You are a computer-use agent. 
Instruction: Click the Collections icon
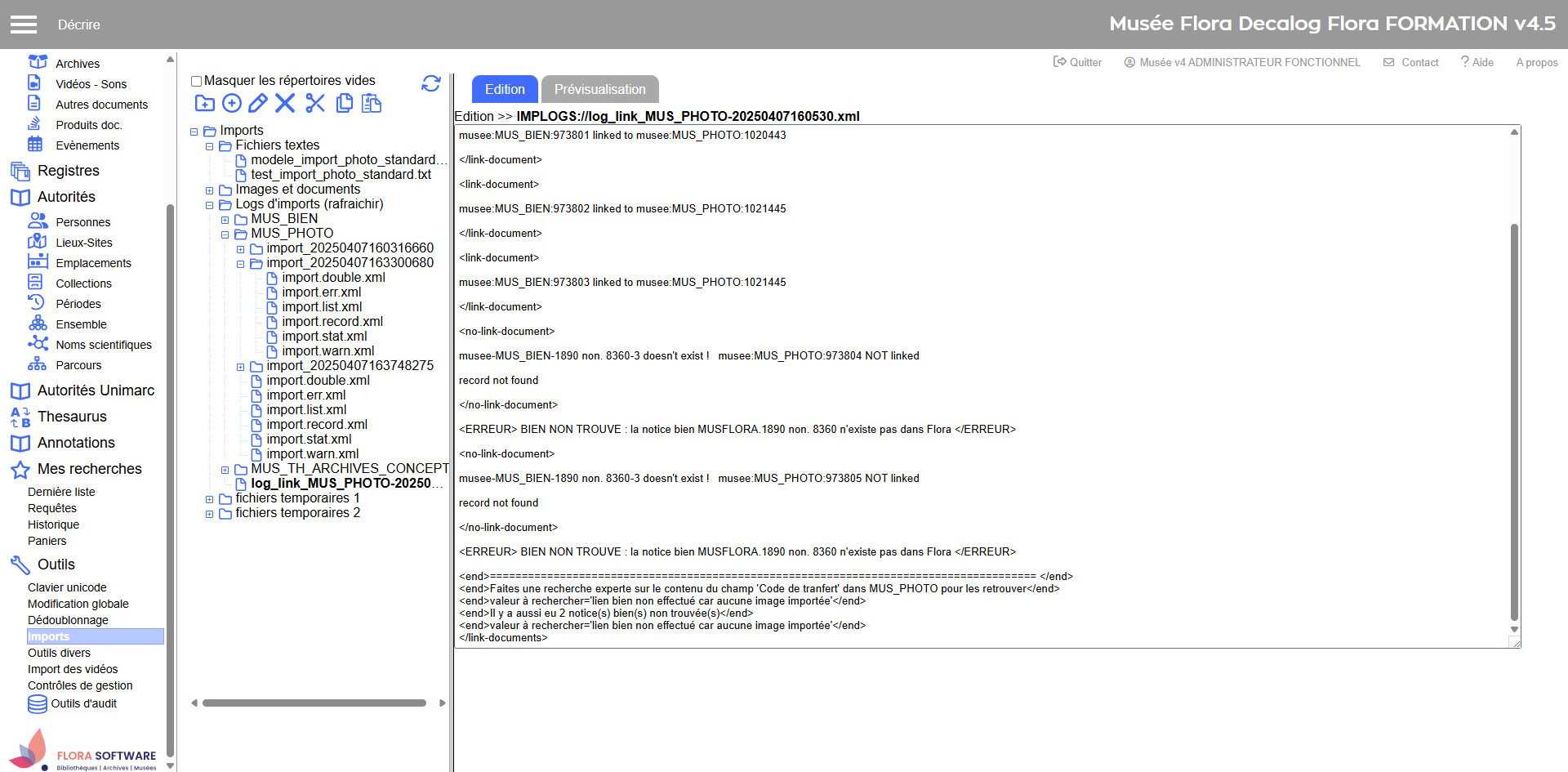click(35, 282)
